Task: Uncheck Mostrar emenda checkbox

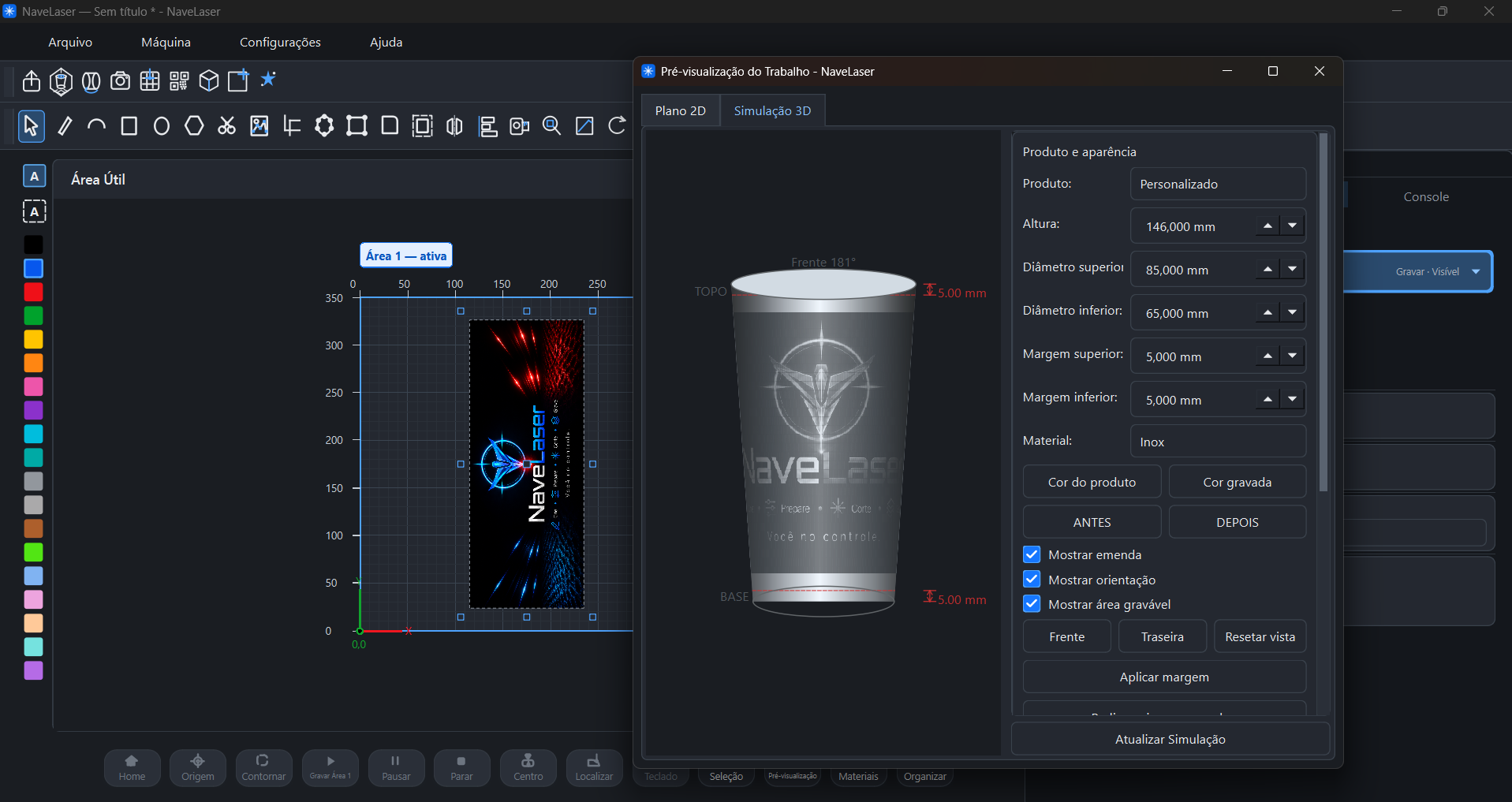Action: [1032, 554]
